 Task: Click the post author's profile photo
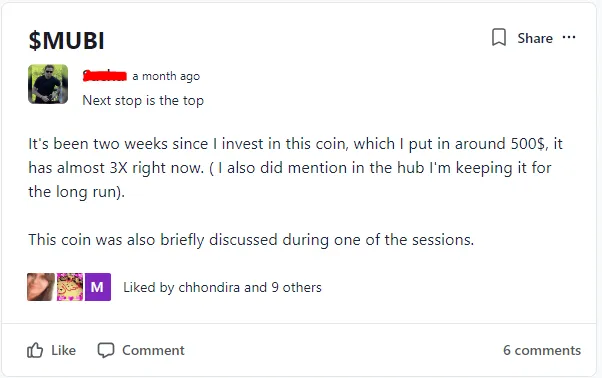pyautogui.click(x=48, y=84)
